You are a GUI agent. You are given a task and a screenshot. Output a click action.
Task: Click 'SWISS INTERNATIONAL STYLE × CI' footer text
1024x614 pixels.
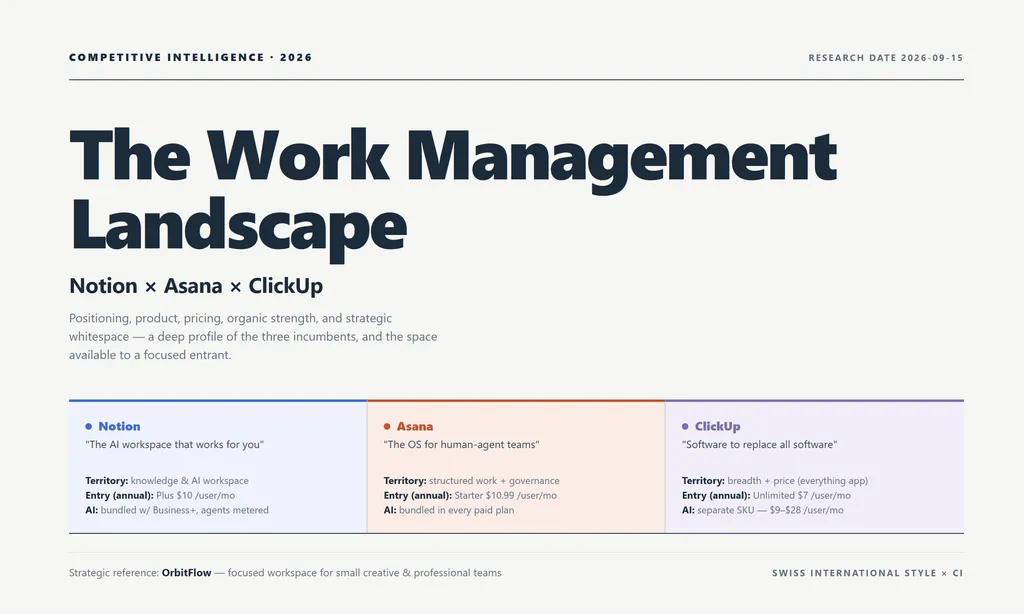[x=867, y=573]
